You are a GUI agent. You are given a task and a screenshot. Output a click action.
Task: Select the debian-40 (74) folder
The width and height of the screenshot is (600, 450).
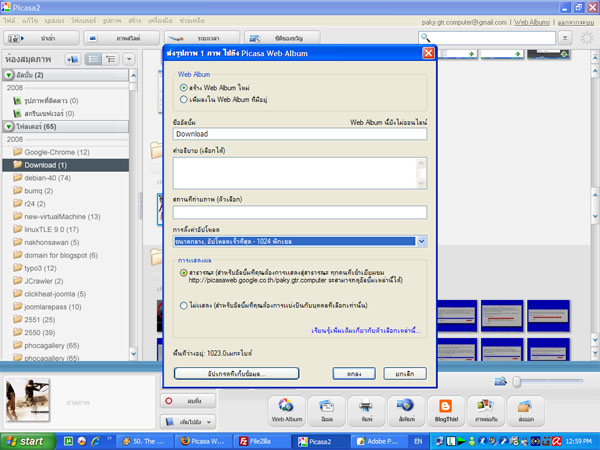click(47, 178)
